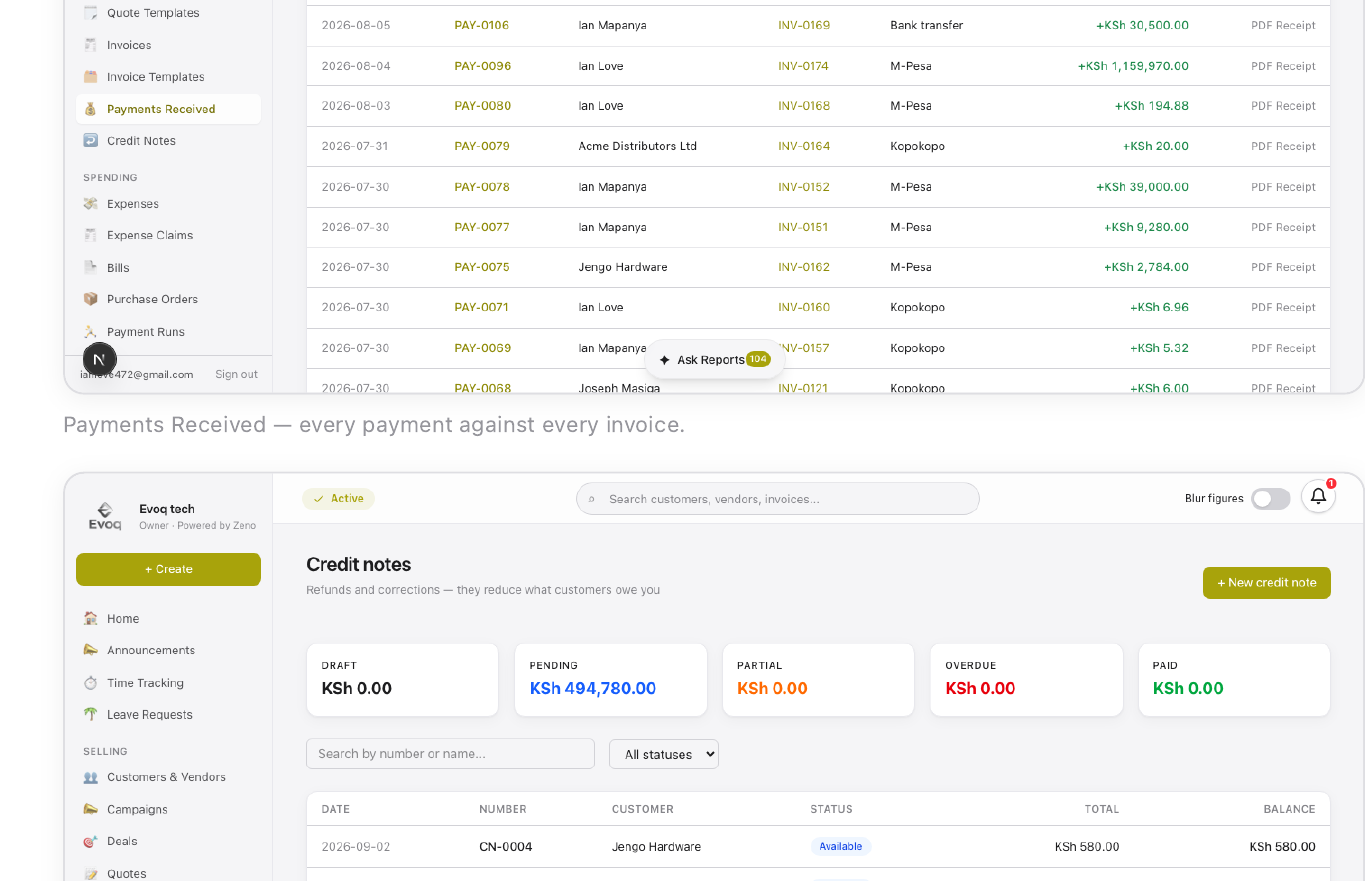This screenshot has height=881, width=1365.
Task: Open PDF Receipt for PAY-0079
Action: click(1283, 146)
